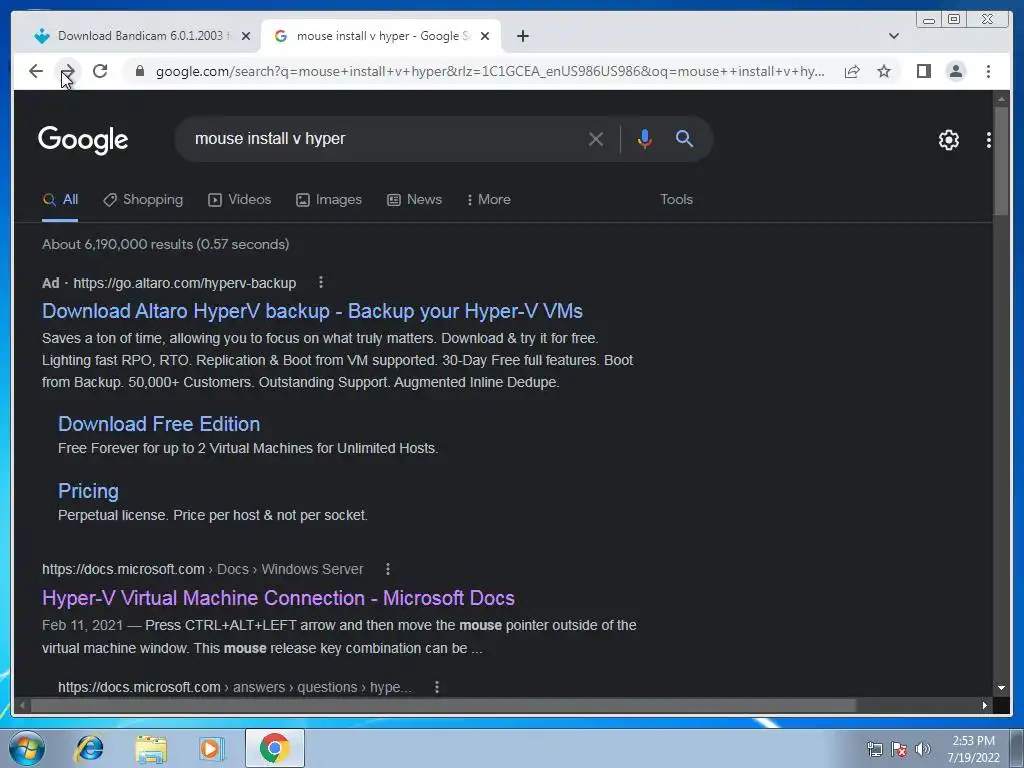The image size is (1024, 768).
Task: Open About this result for docs.microsoft.com Windows Server
Action: pyautogui.click(x=387, y=569)
